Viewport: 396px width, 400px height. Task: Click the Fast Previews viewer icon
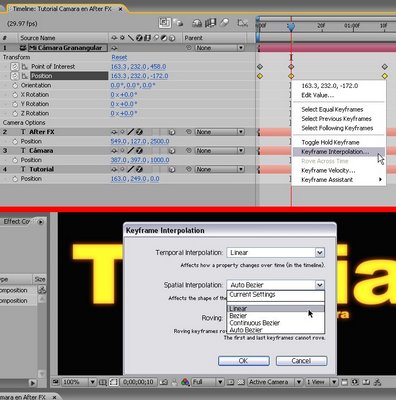coord(355,382)
